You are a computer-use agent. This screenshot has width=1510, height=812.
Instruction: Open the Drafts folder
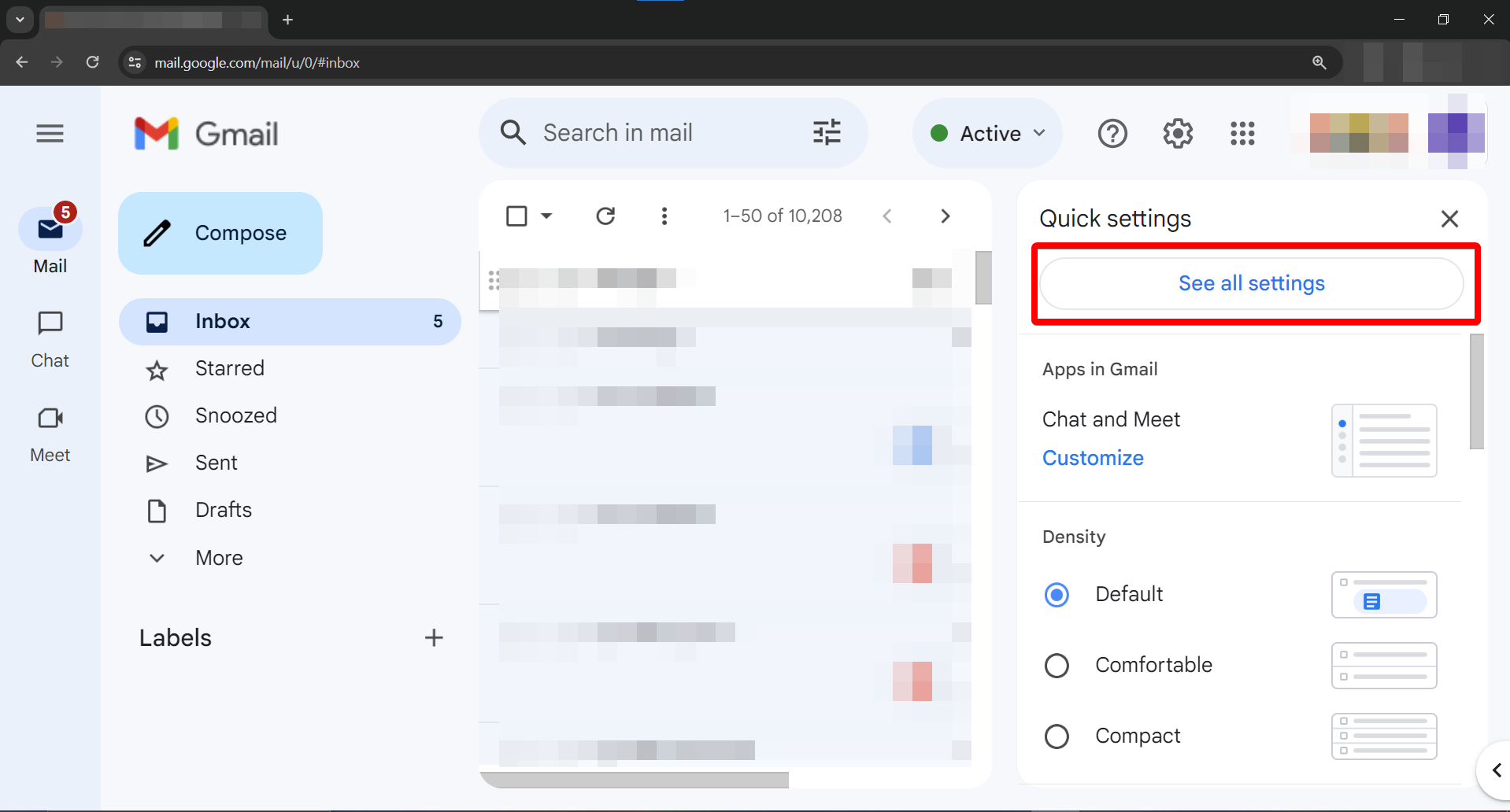[x=223, y=510]
